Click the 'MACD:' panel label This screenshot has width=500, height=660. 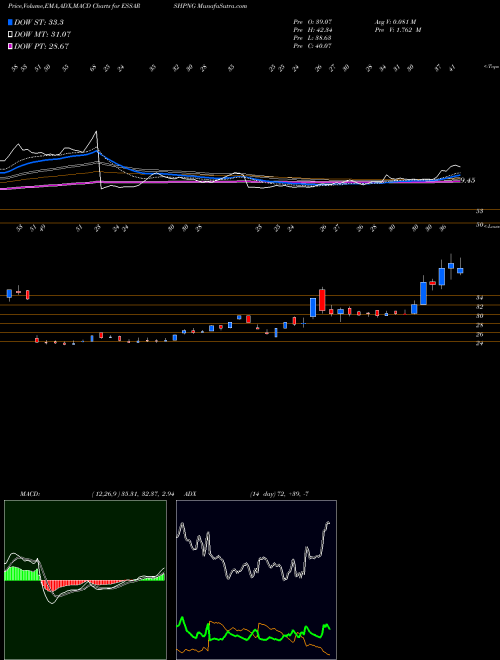[30, 494]
